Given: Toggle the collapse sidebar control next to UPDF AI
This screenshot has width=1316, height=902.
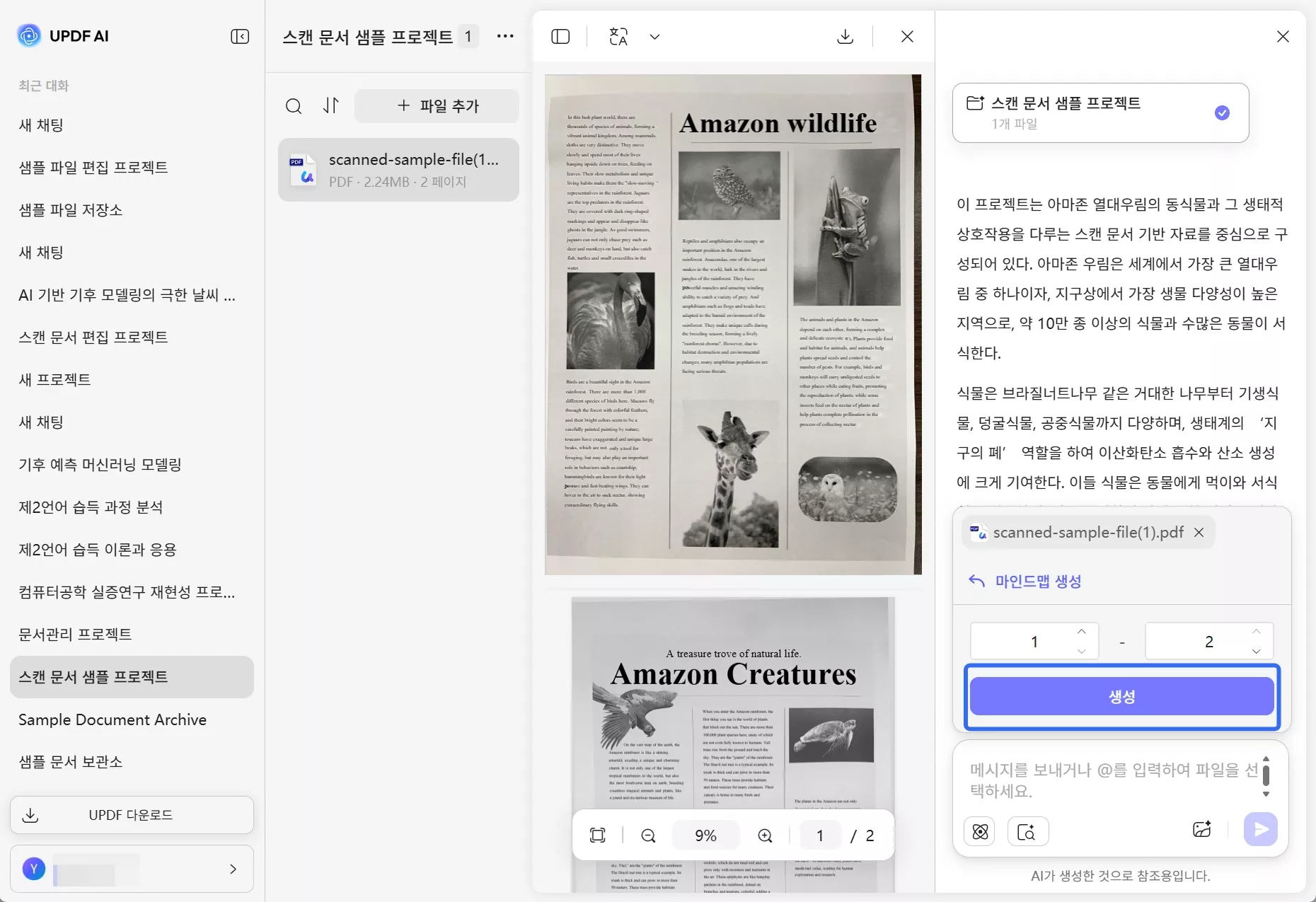Looking at the screenshot, I should coord(239,36).
